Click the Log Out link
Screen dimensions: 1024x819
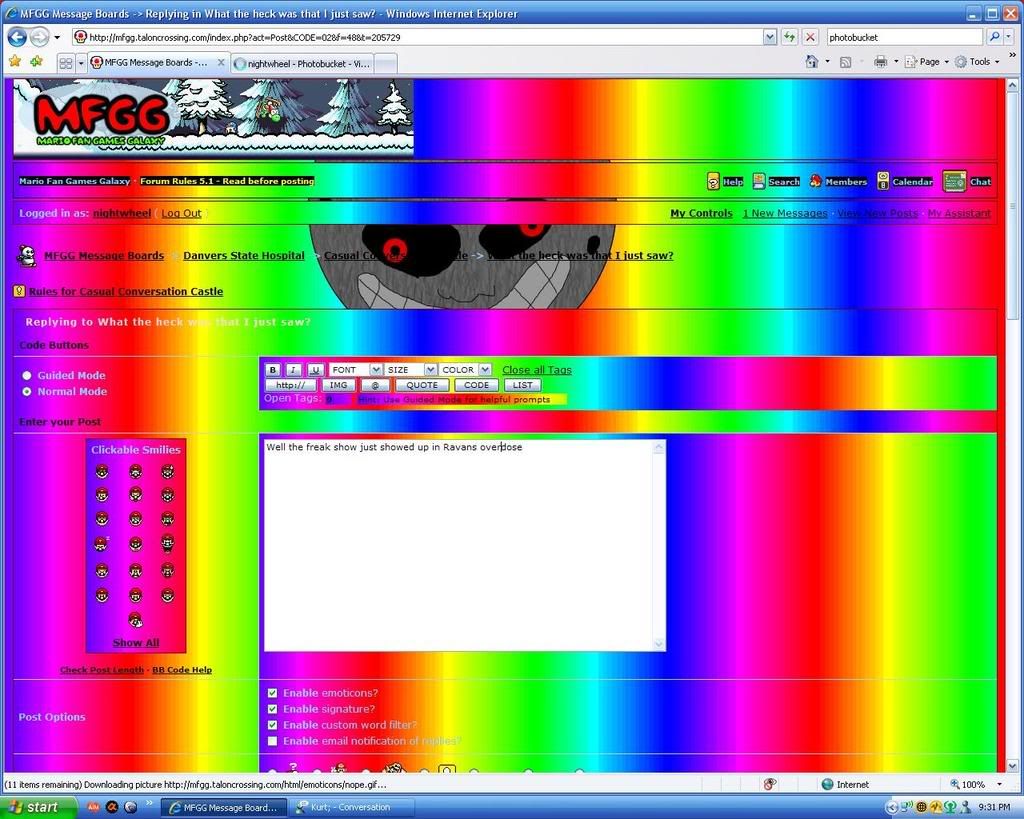tap(181, 213)
